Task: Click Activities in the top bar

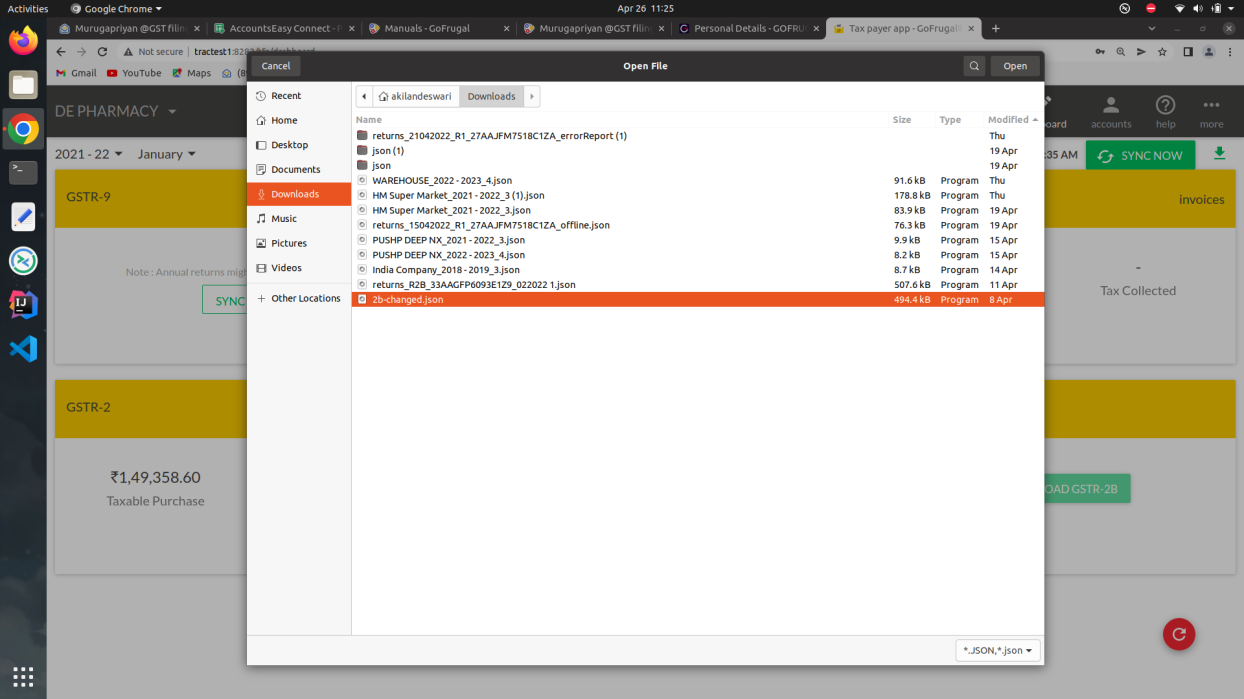Action: coord(28,8)
